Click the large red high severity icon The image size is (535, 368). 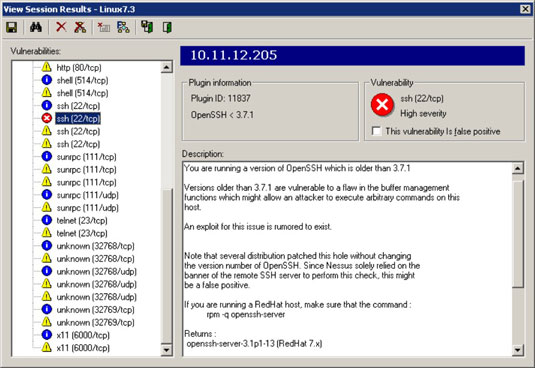(x=382, y=105)
